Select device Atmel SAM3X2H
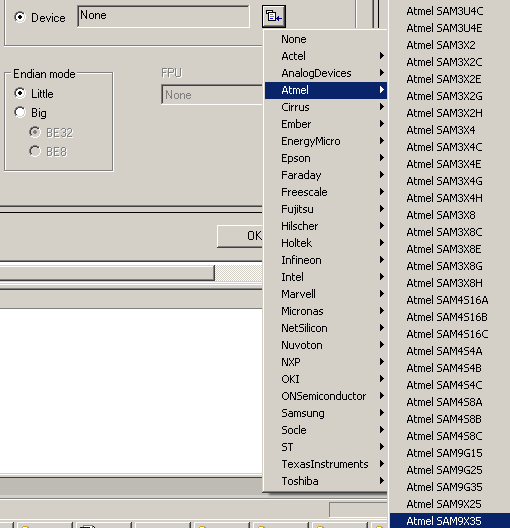Image resolution: width=510 pixels, height=528 pixels. point(450,113)
